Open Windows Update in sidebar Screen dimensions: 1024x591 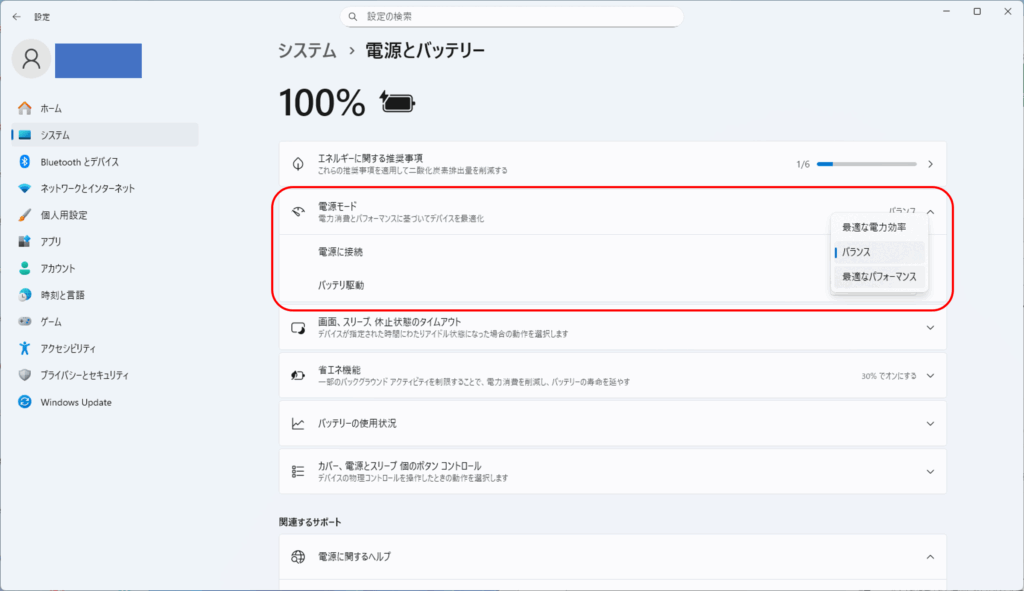[76, 402]
